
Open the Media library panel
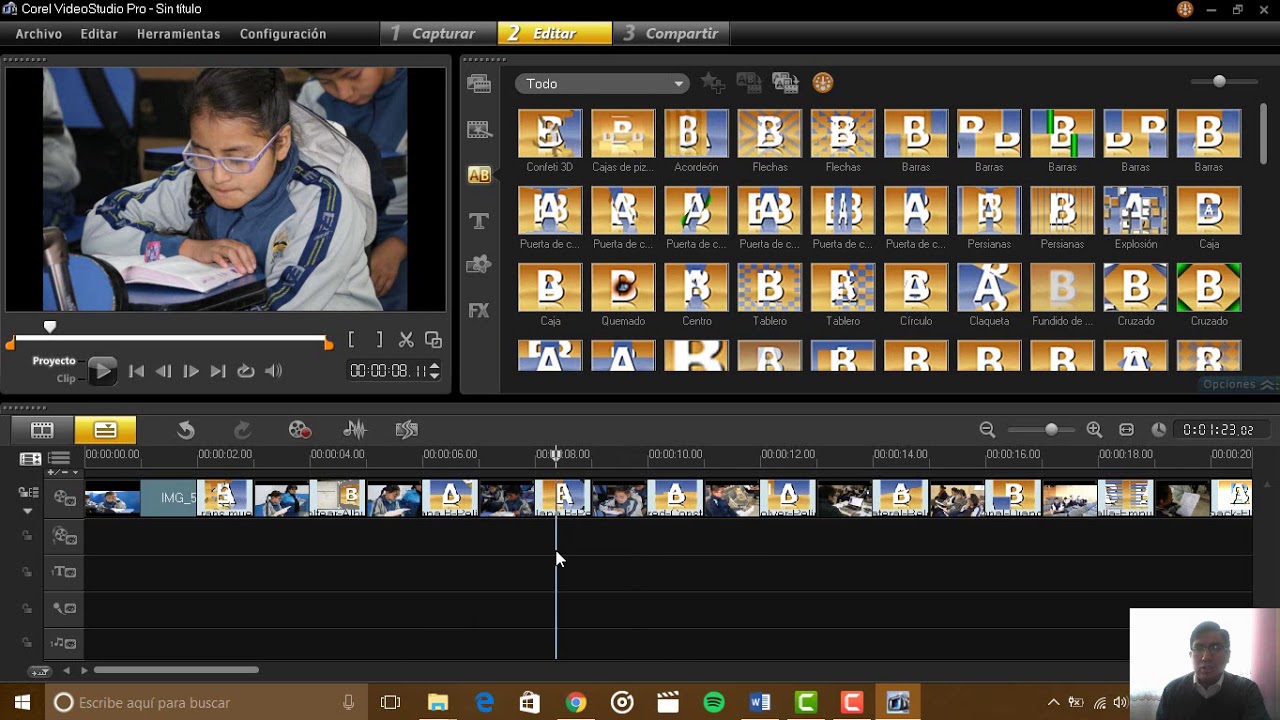tap(479, 83)
